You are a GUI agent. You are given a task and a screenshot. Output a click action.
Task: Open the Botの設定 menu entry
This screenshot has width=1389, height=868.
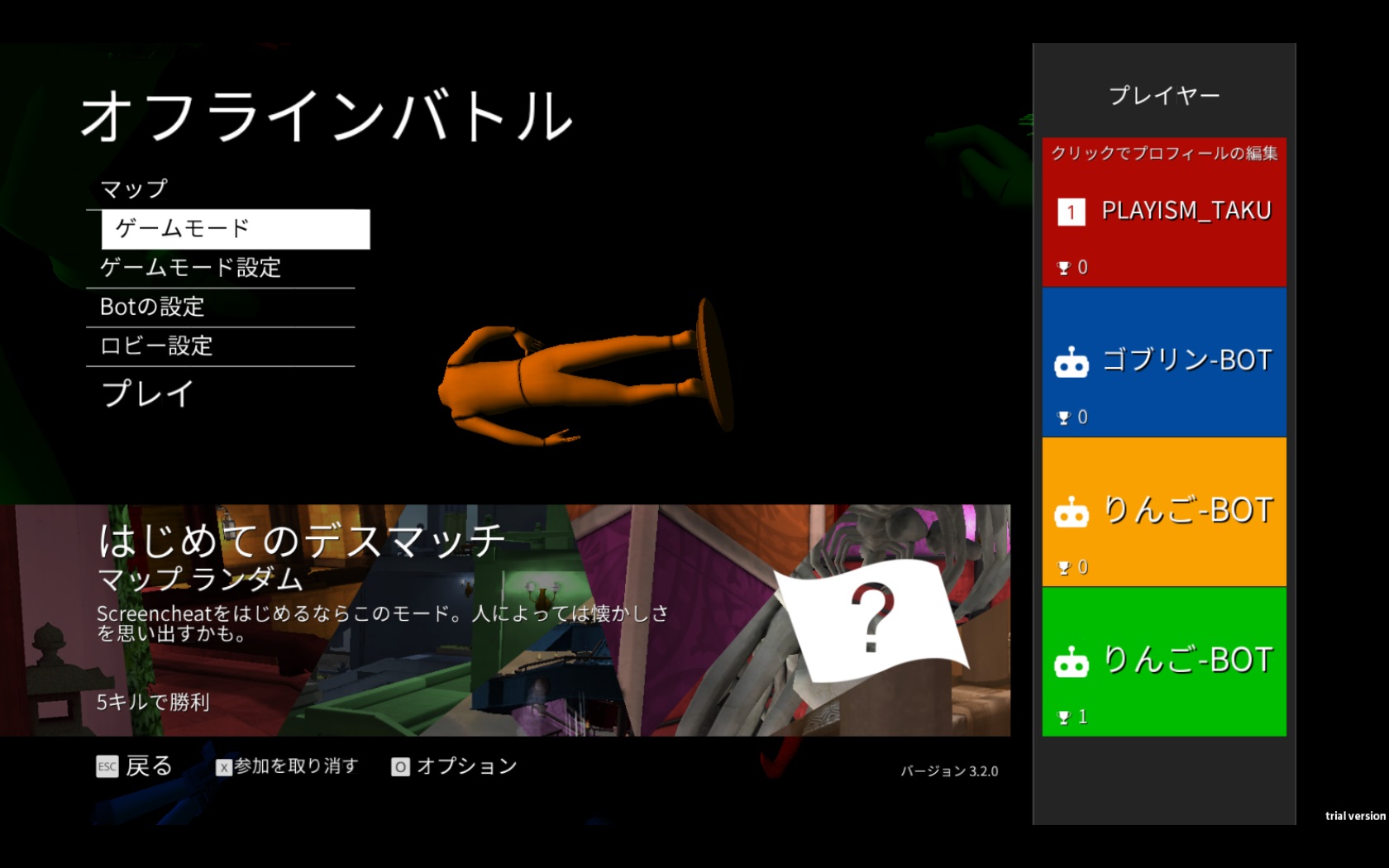pyautogui.click(x=220, y=307)
